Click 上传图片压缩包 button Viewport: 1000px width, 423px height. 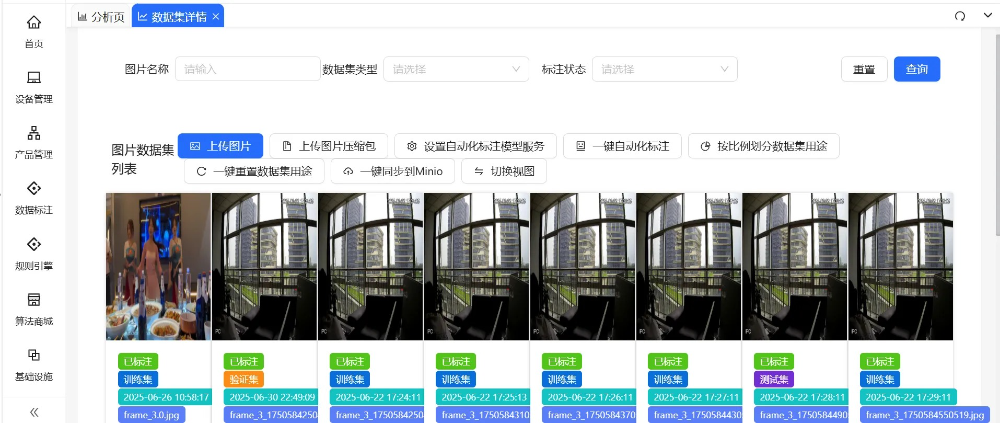point(328,146)
